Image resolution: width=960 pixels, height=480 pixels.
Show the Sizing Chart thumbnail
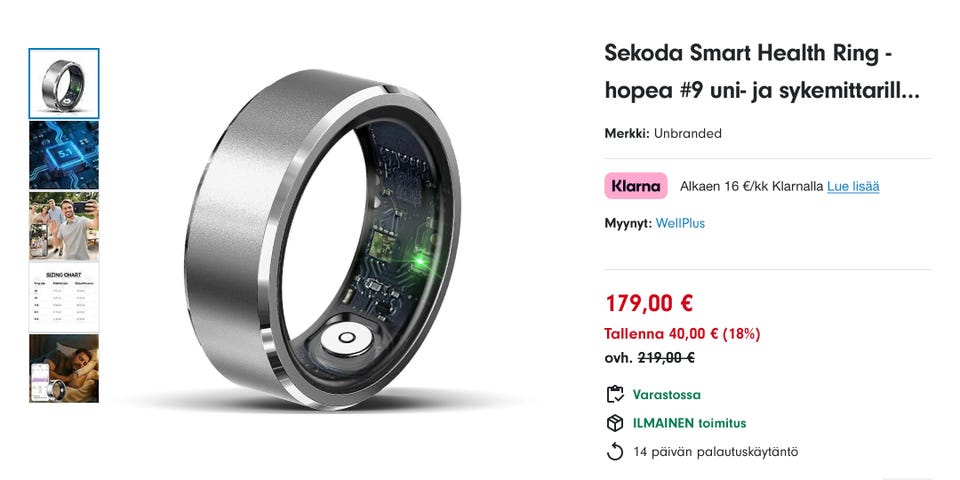coord(64,297)
